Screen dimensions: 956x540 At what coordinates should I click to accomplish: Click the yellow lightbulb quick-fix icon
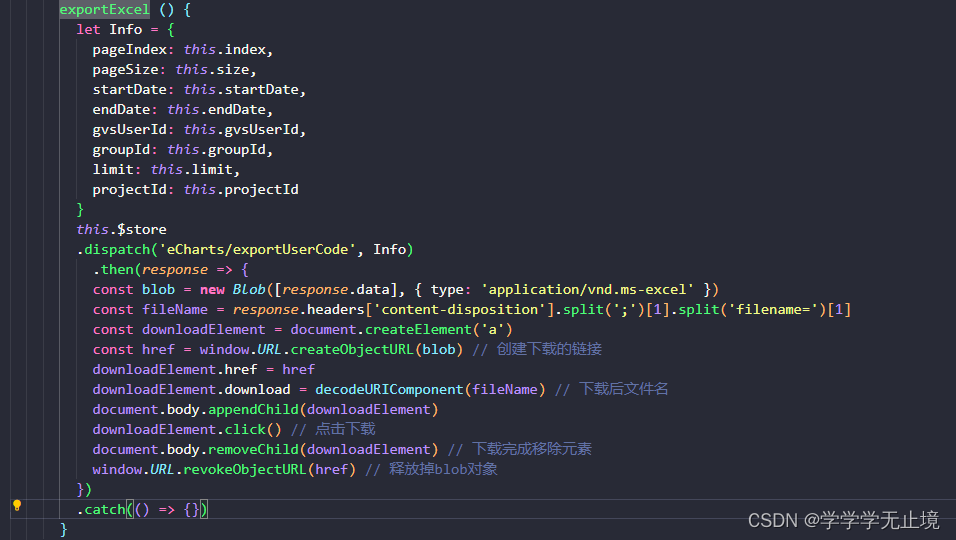(x=17, y=505)
